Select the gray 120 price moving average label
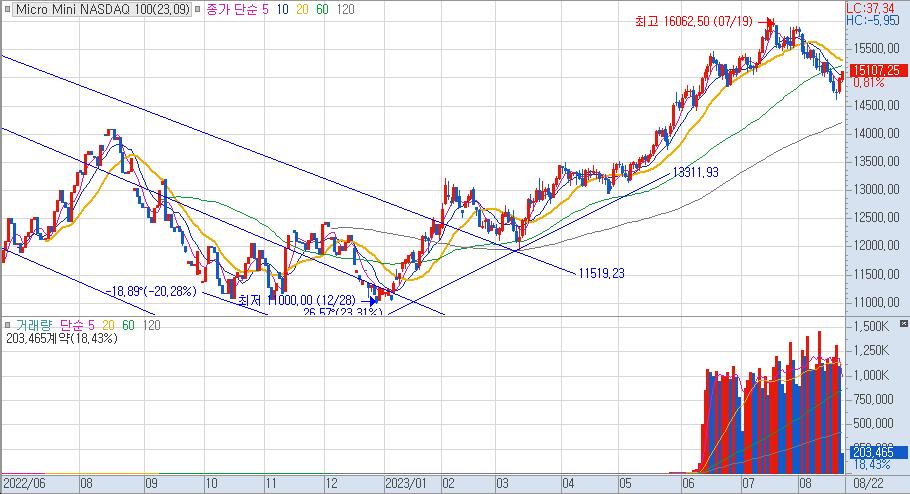The width and height of the screenshot is (910, 494). (345, 10)
